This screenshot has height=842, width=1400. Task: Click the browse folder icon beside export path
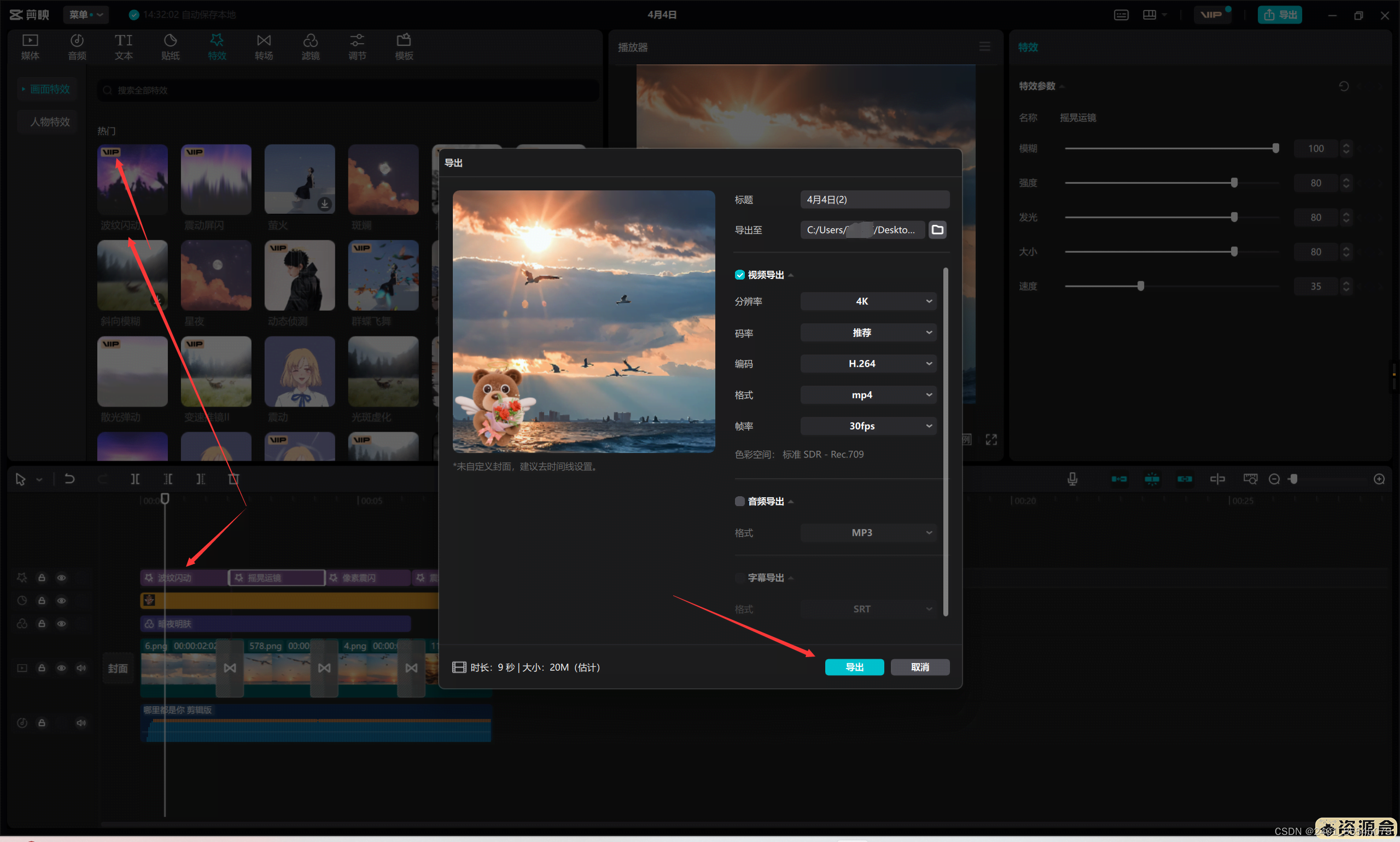(937, 230)
